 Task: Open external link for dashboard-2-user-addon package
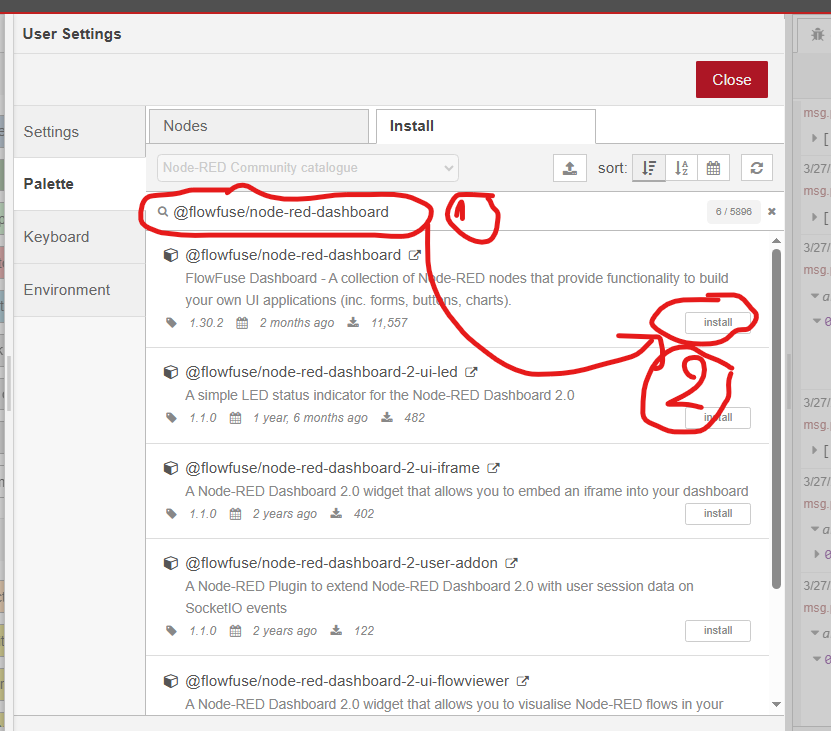pos(512,563)
